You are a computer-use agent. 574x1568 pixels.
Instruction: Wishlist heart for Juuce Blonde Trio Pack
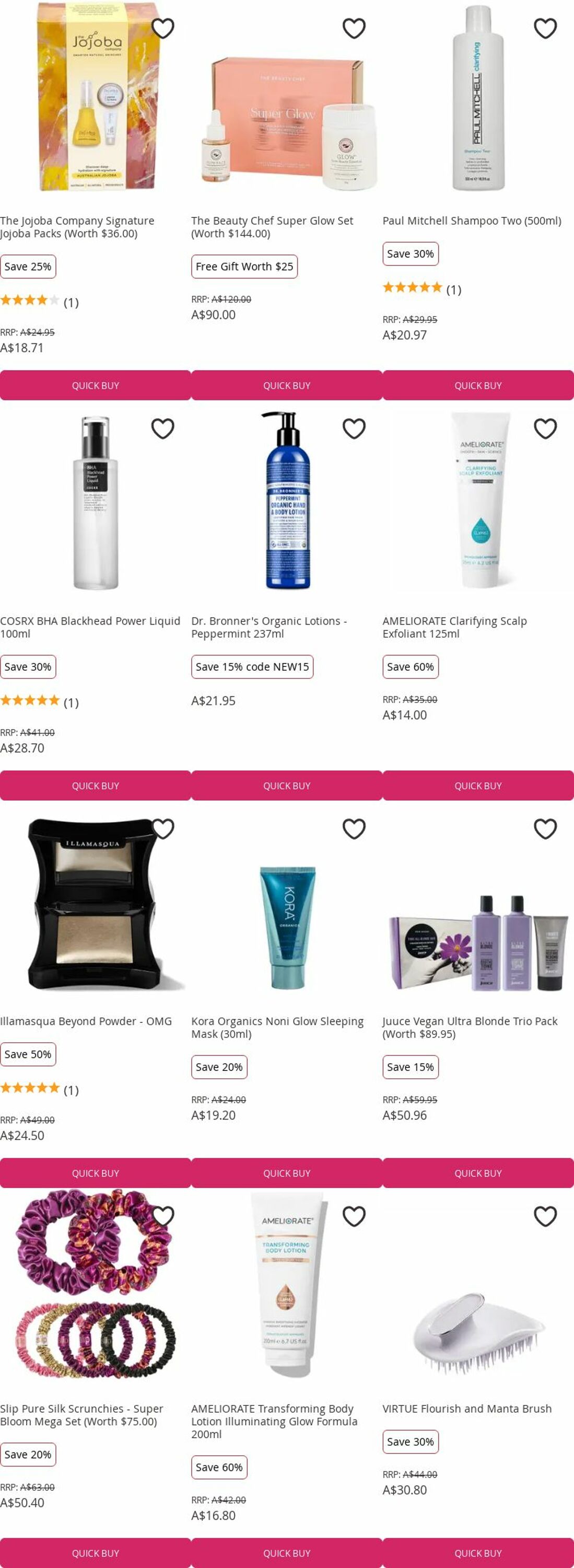545,828
